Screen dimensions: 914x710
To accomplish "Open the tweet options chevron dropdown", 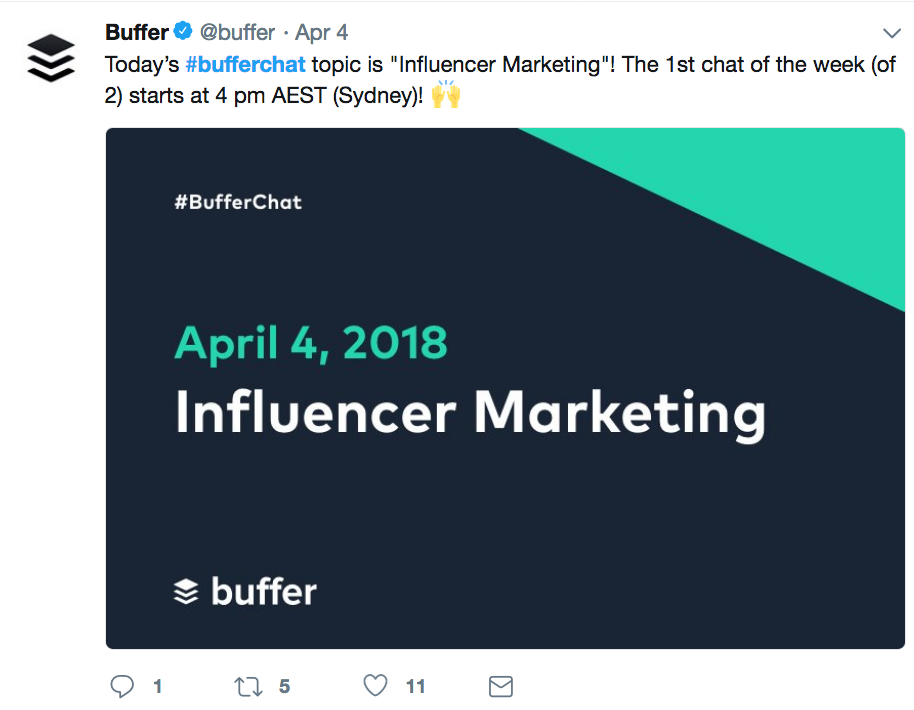I will (892, 33).
